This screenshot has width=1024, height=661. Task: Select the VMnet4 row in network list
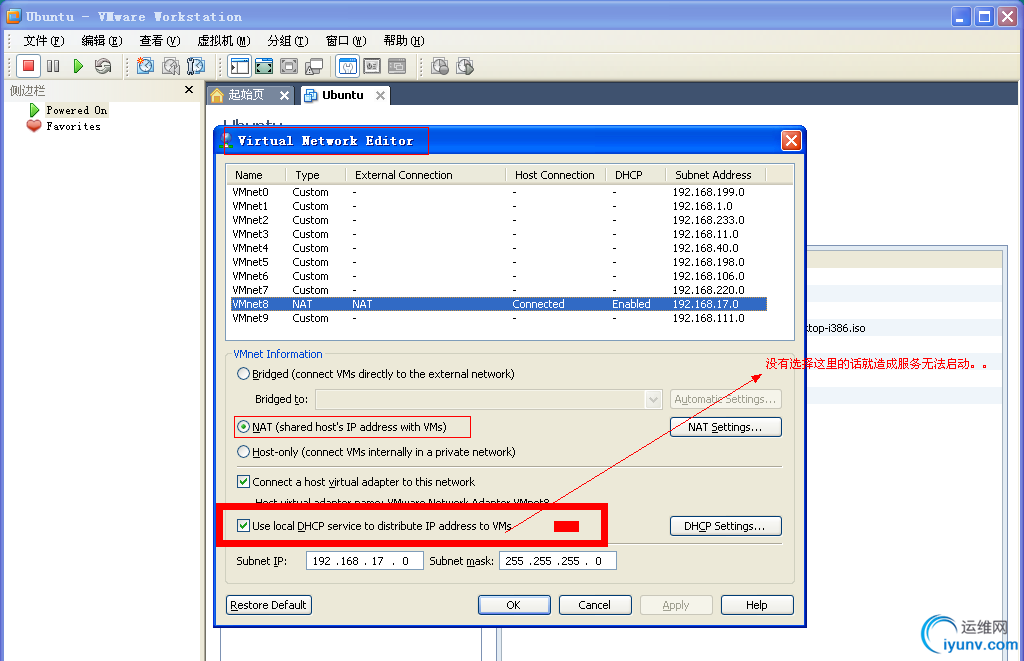point(498,248)
